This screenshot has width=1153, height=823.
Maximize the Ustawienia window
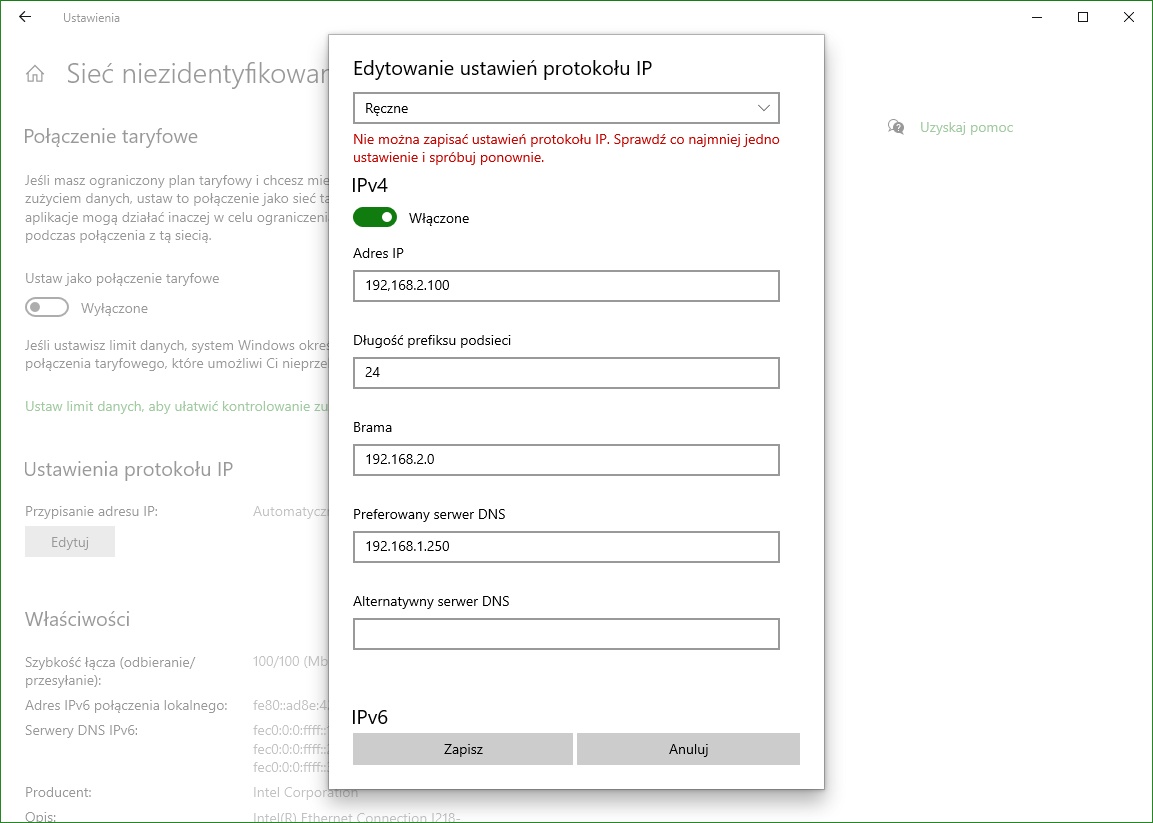point(1083,18)
